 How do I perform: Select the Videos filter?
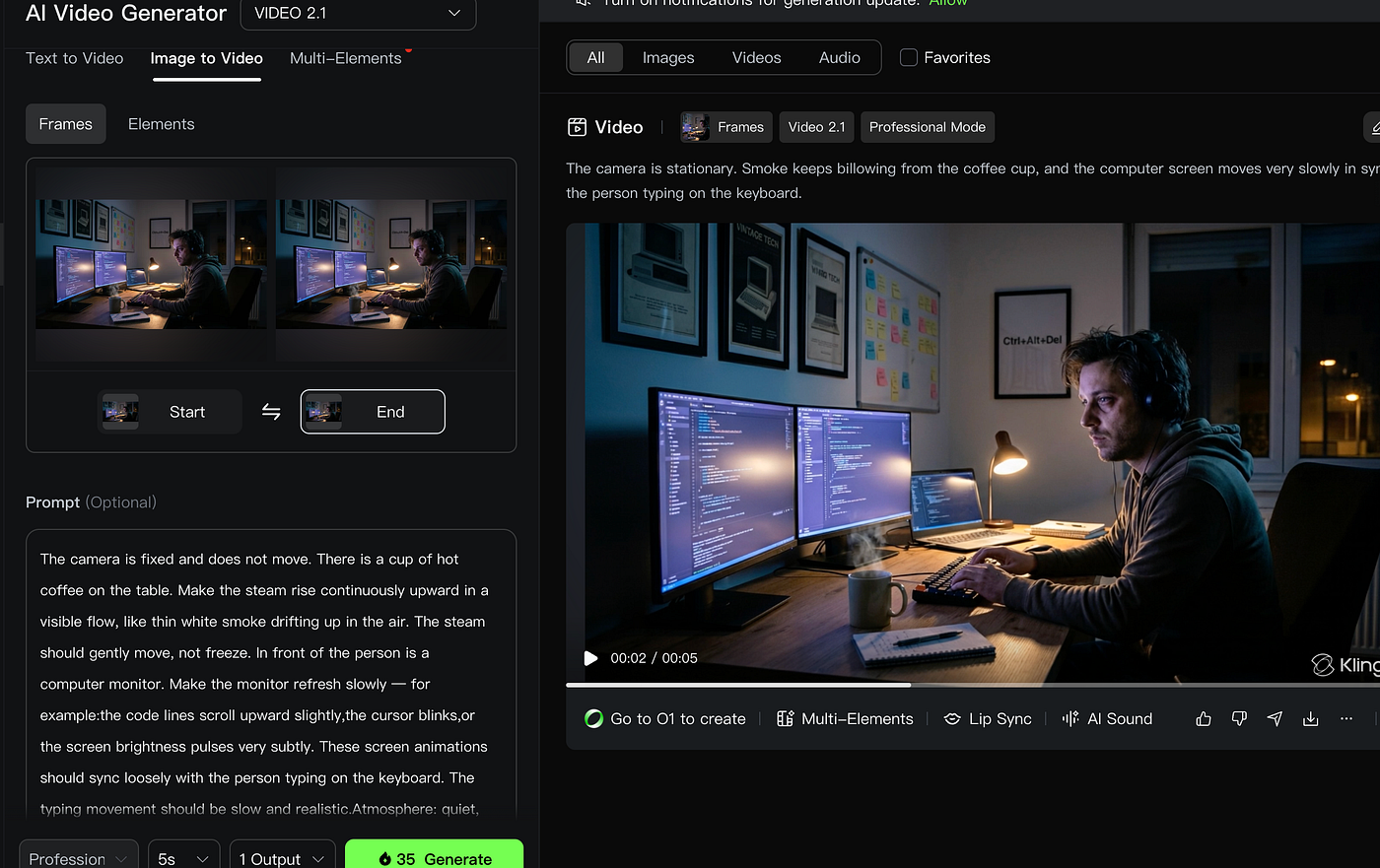pyautogui.click(x=756, y=58)
